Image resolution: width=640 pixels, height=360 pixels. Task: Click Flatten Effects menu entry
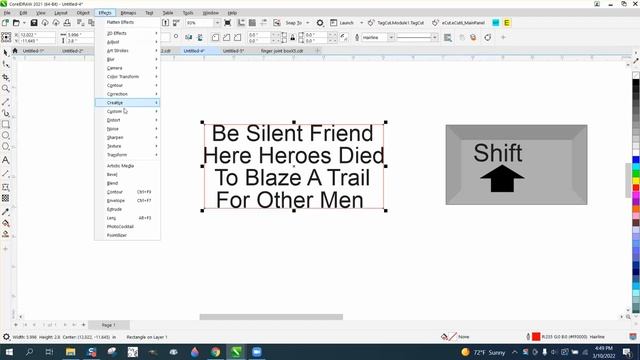(127, 22)
